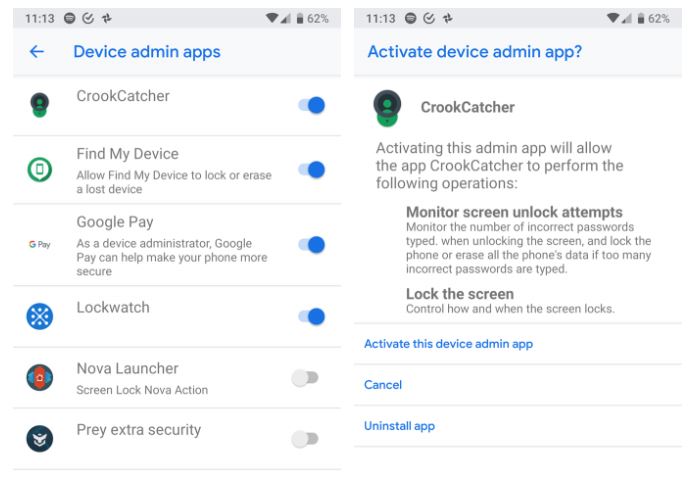Tap the pinwheel notification icon on left screen
695x498 pixels.
[x=107, y=18]
